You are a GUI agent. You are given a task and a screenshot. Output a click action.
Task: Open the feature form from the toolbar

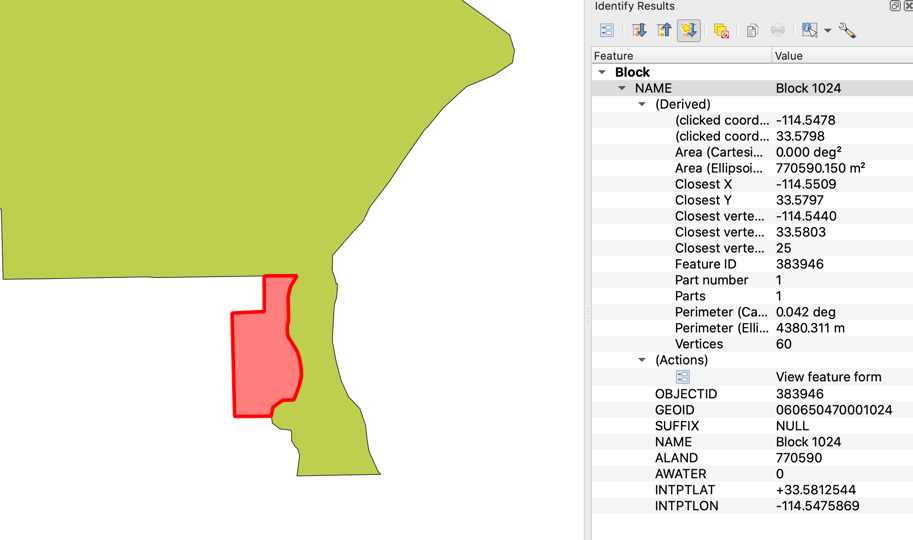[x=607, y=30]
